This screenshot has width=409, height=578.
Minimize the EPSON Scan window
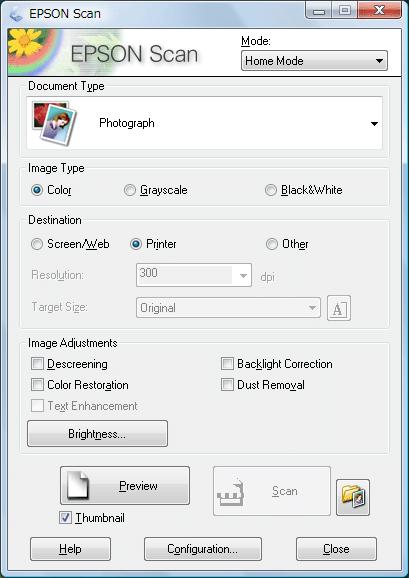318,10
